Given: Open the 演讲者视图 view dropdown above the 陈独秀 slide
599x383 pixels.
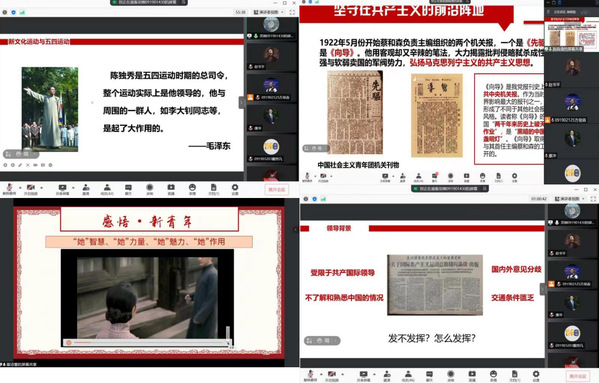Looking at the screenshot, I should (x=269, y=12).
